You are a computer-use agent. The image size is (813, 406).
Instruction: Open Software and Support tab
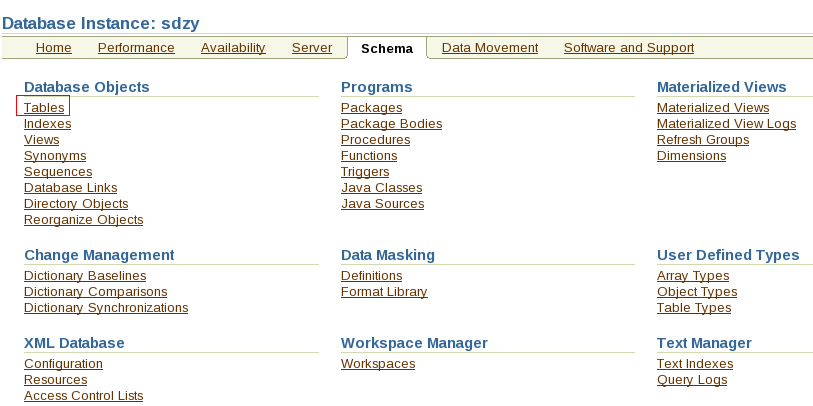pyautogui.click(x=628, y=48)
